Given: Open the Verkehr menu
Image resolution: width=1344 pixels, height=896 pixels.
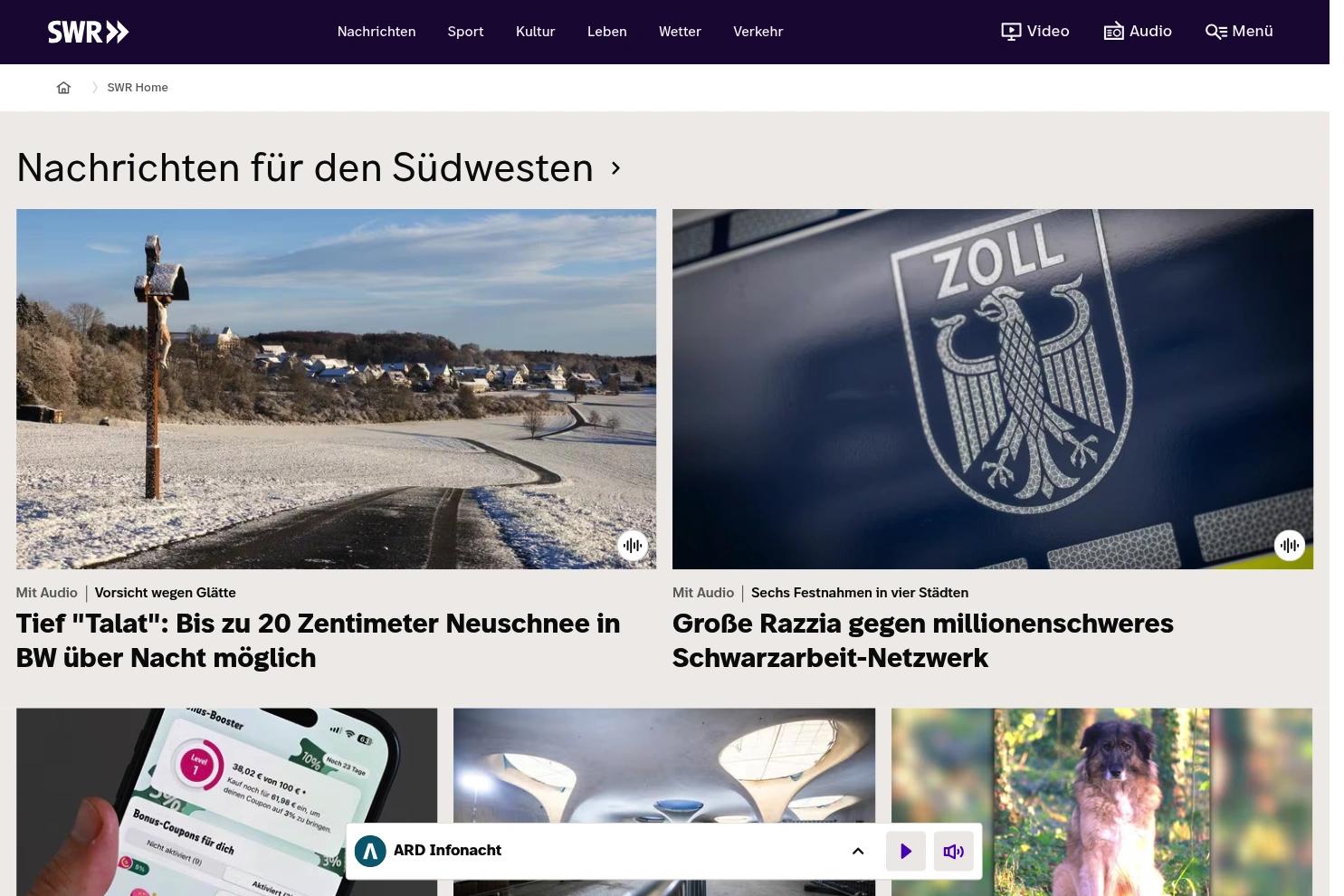Looking at the screenshot, I should (x=758, y=32).
